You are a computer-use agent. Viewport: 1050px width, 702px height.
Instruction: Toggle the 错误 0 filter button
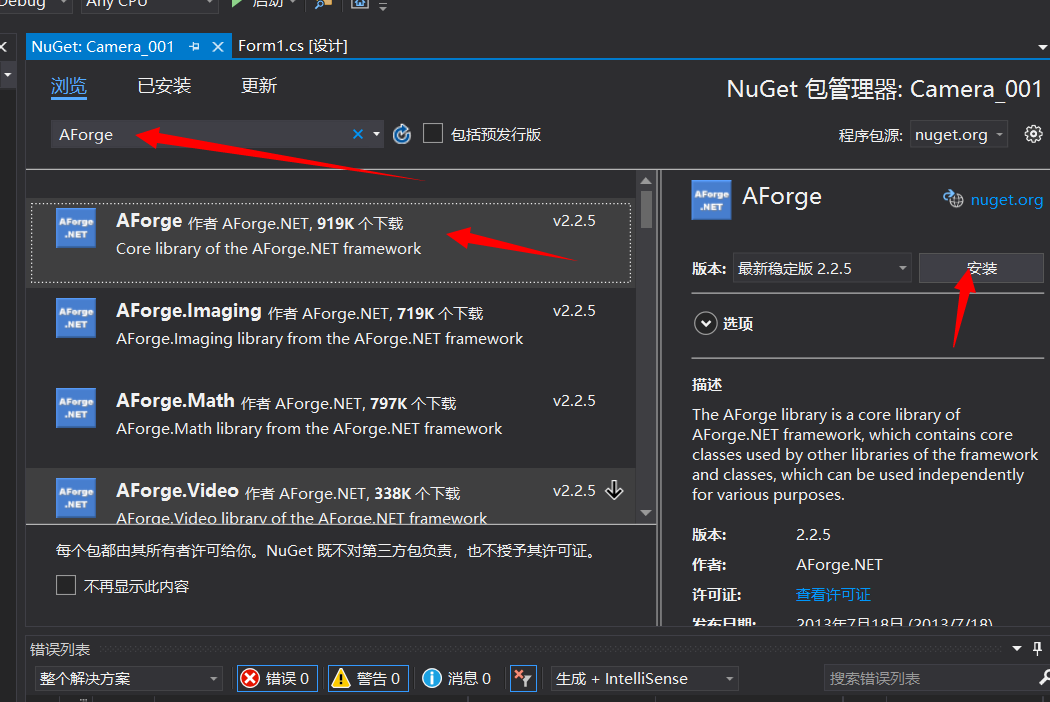(277, 679)
